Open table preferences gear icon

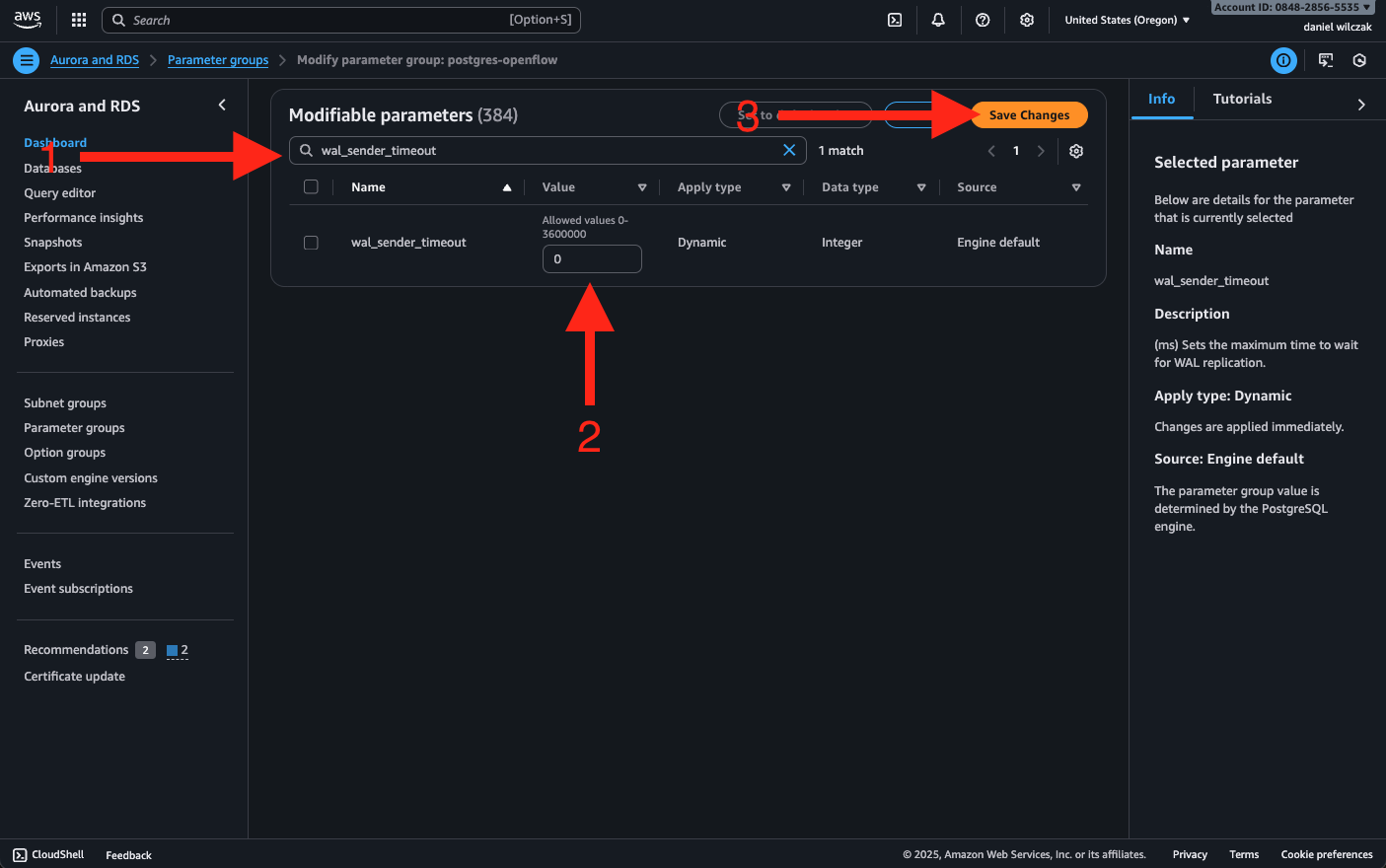coord(1076,151)
